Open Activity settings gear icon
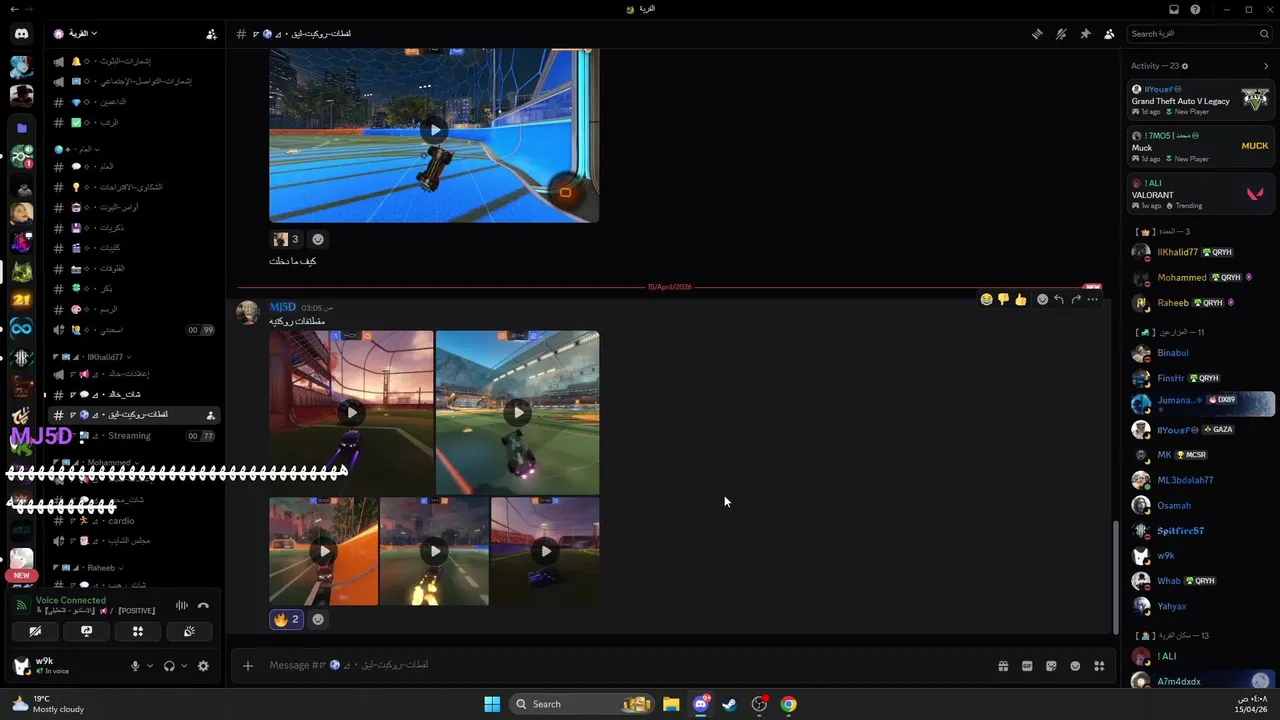 click(1185, 66)
